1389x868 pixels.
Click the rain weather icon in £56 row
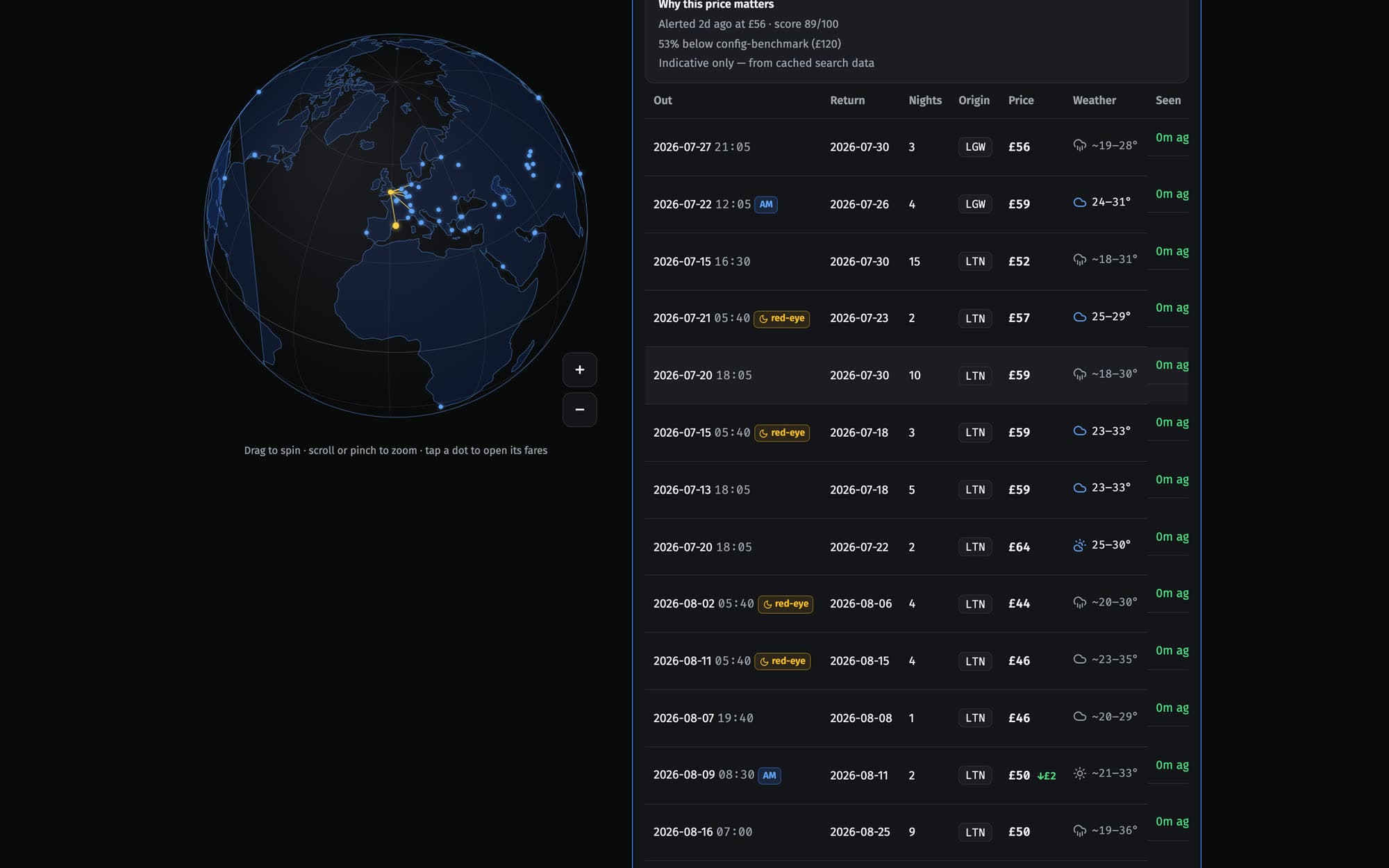(x=1079, y=146)
